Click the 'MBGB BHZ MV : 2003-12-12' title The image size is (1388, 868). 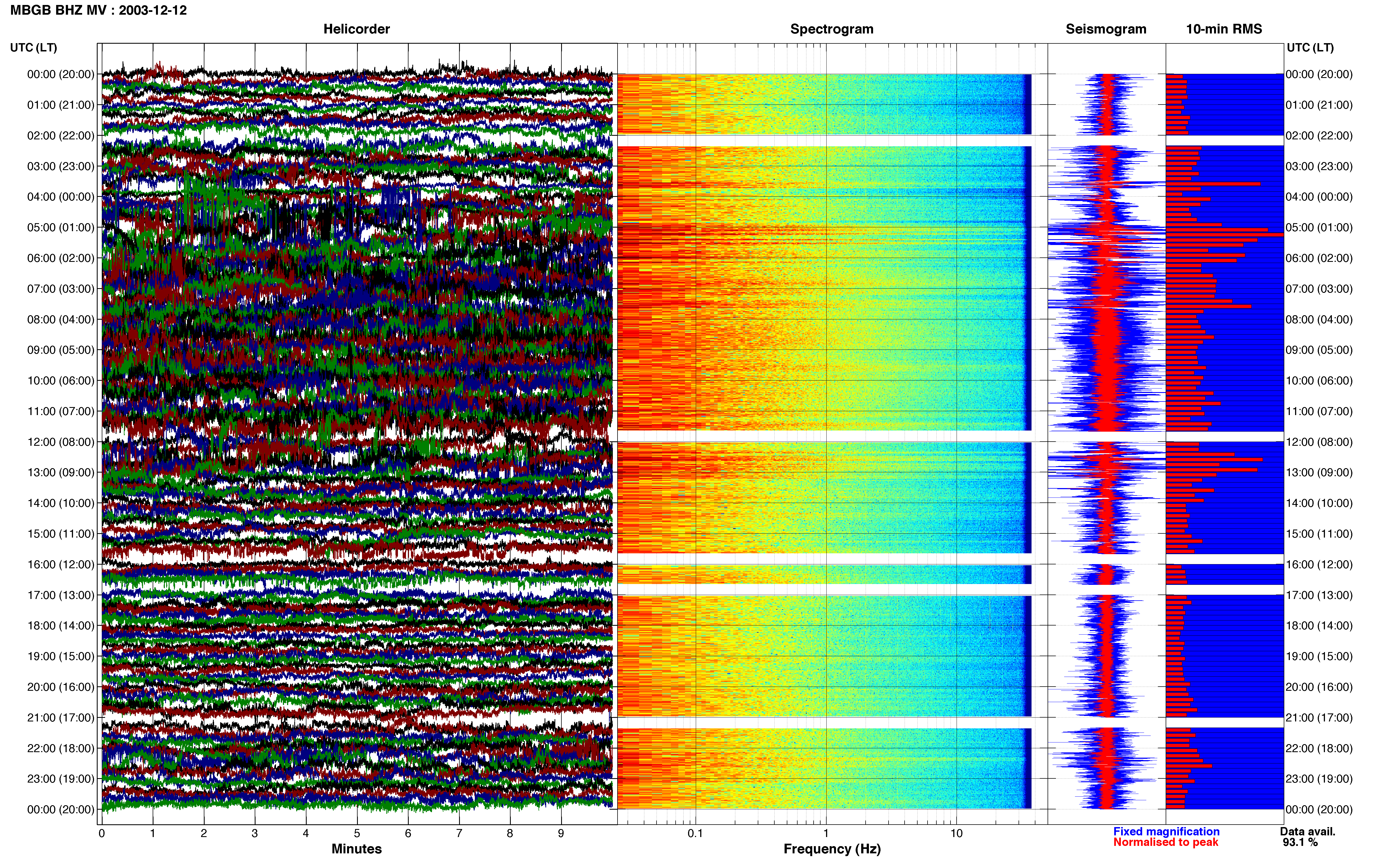[98, 10]
